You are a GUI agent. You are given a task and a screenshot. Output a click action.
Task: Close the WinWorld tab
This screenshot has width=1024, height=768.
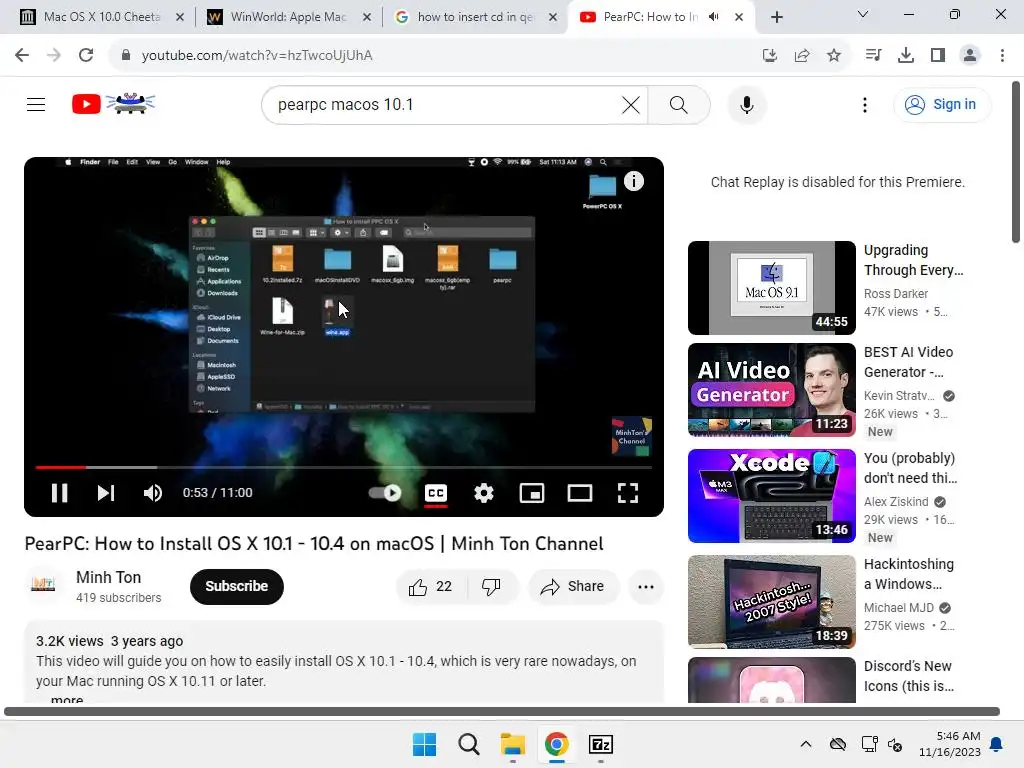point(366,17)
